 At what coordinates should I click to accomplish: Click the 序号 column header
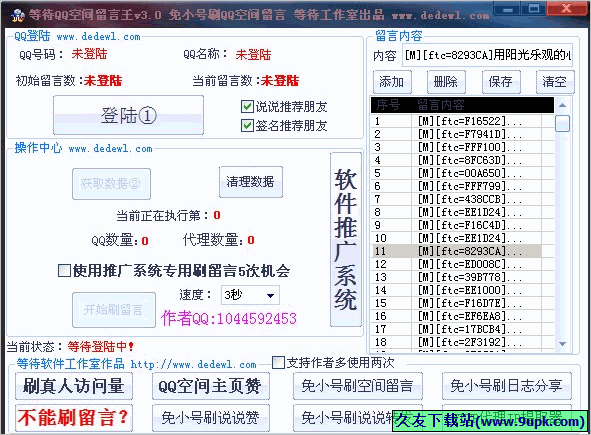(391, 105)
